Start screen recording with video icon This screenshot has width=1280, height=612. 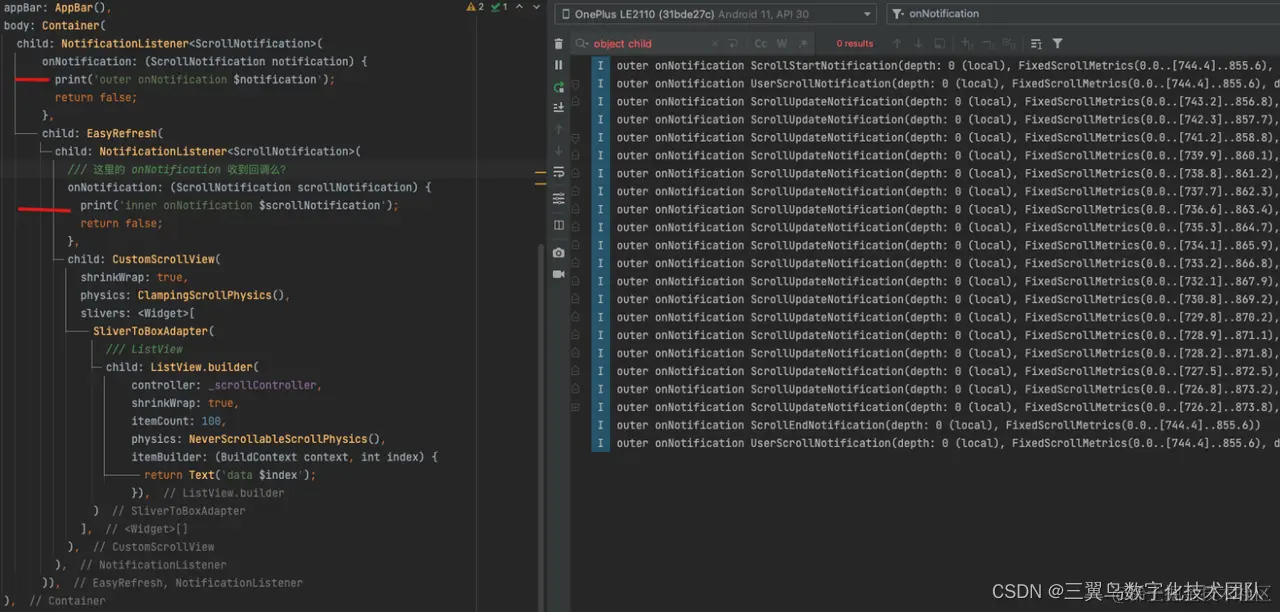click(558, 274)
